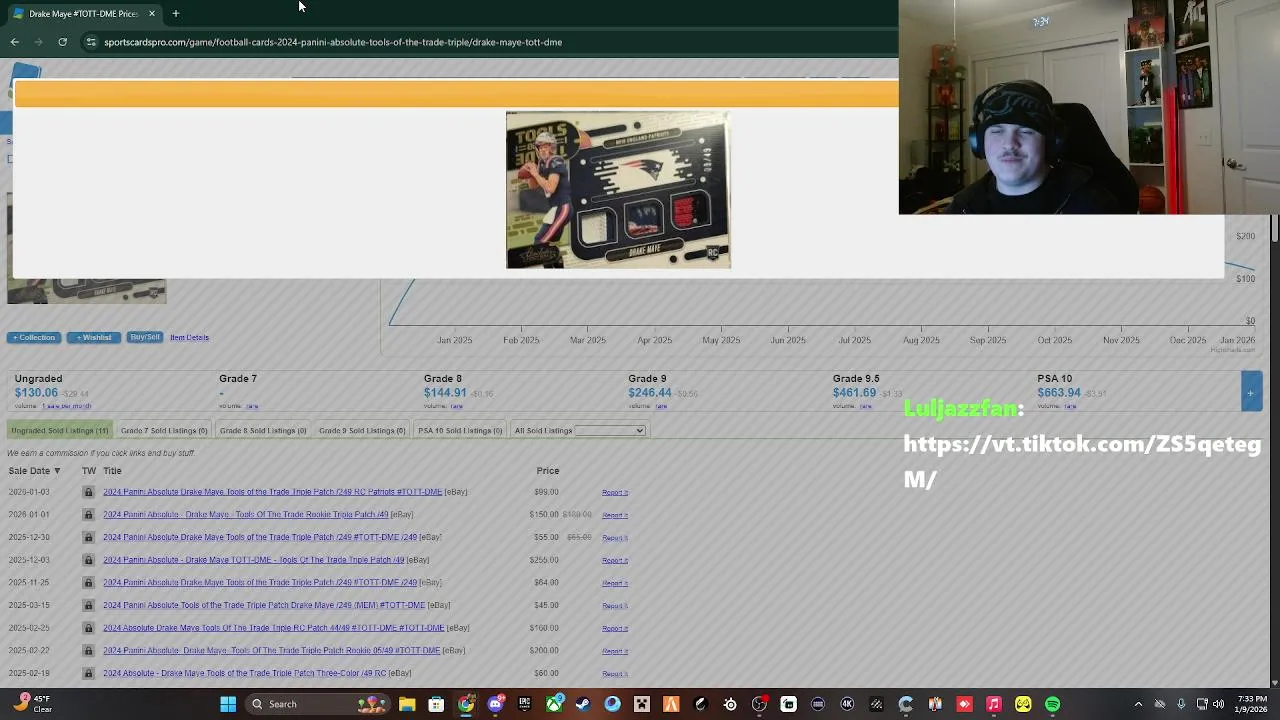Viewport: 1280px width, 720px height.
Task: Open Microsoft Store from the taskbar
Action: [x=436, y=704]
